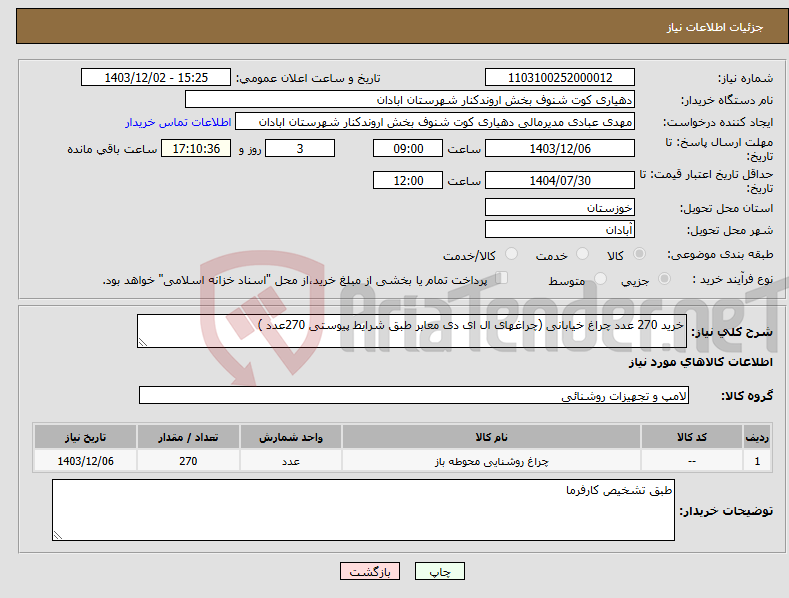Click the delivery province field خوزستان
Image resolution: width=789 pixels, height=598 pixels.
pyautogui.click(x=560, y=207)
